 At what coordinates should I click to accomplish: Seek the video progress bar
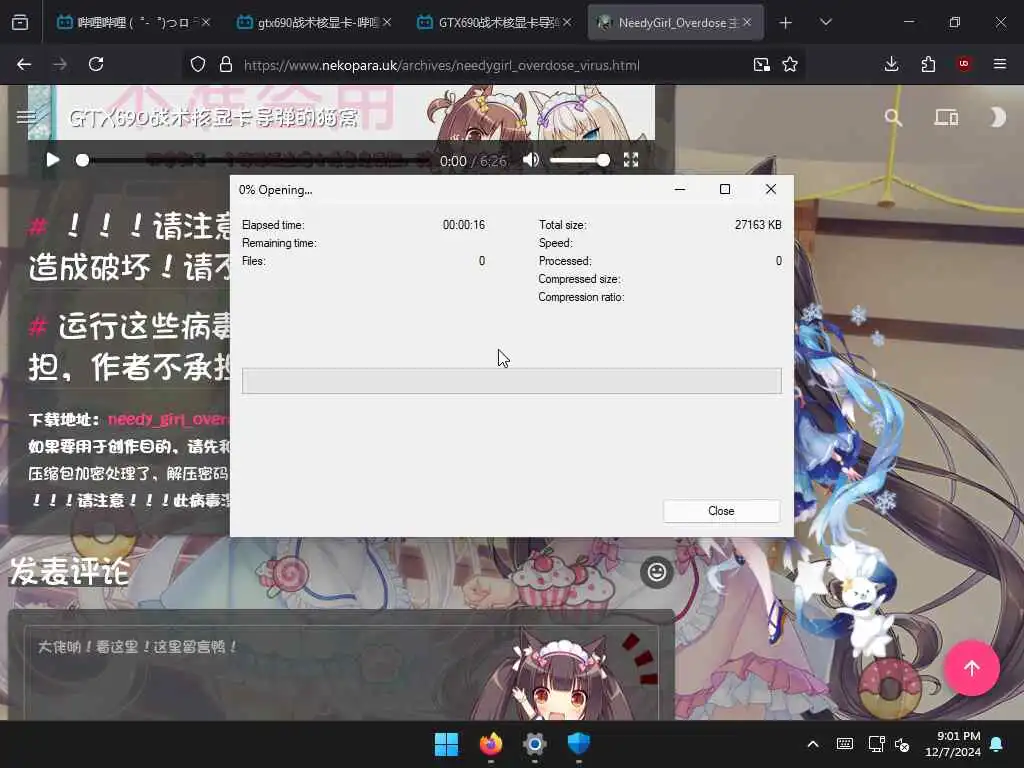(x=253, y=161)
